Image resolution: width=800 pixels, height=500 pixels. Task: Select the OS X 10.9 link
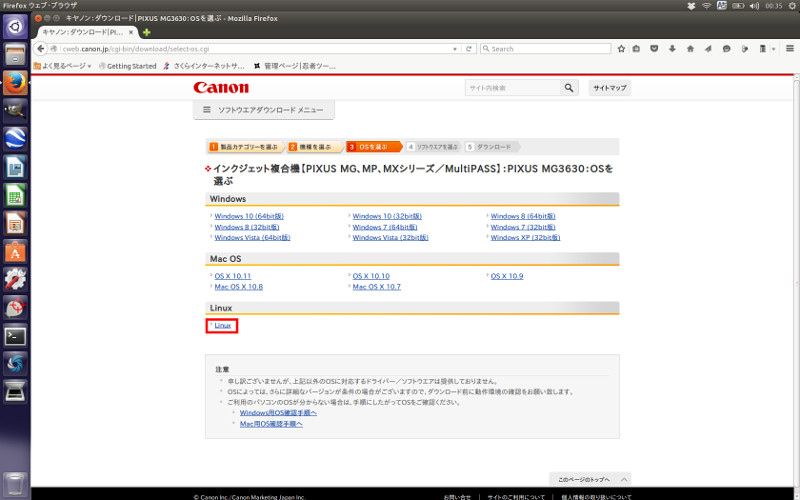click(507, 276)
